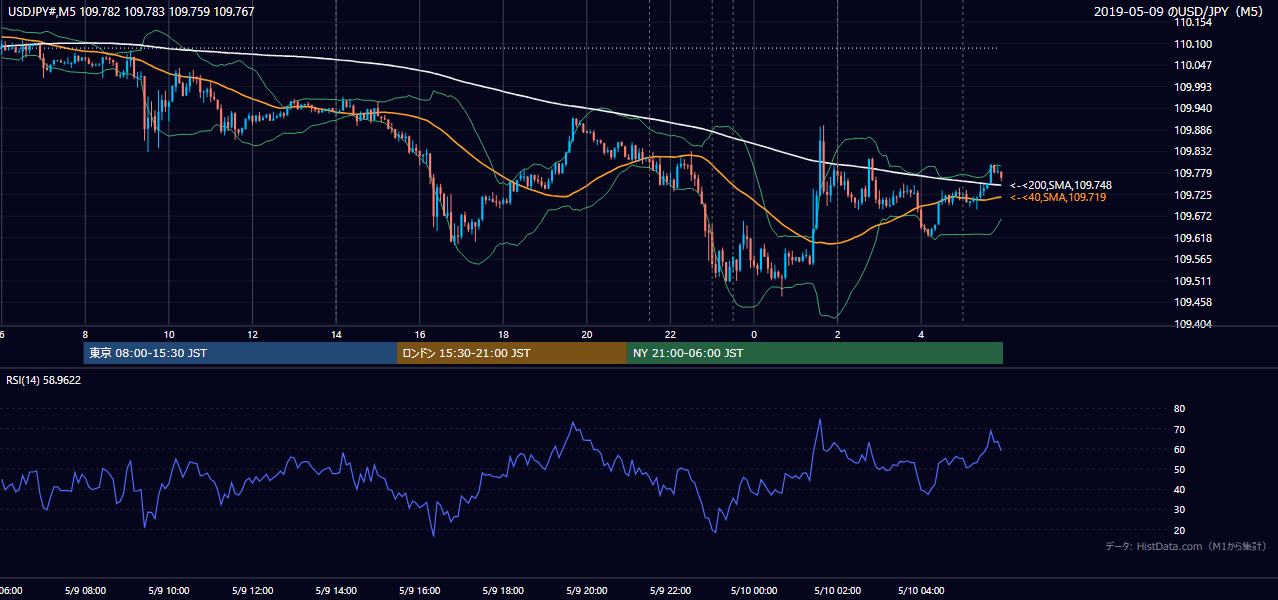This screenshot has width=1278, height=600.
Task: Click the HistData.com data source credit
Action: 1185,546
